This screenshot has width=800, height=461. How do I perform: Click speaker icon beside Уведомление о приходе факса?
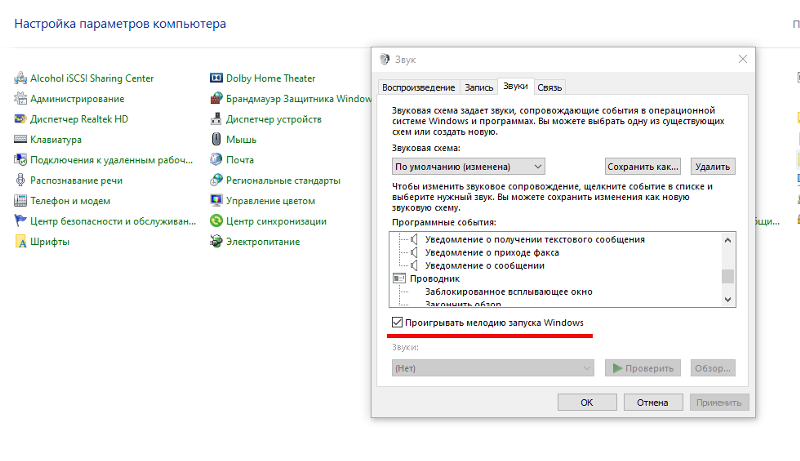point(414,252)
